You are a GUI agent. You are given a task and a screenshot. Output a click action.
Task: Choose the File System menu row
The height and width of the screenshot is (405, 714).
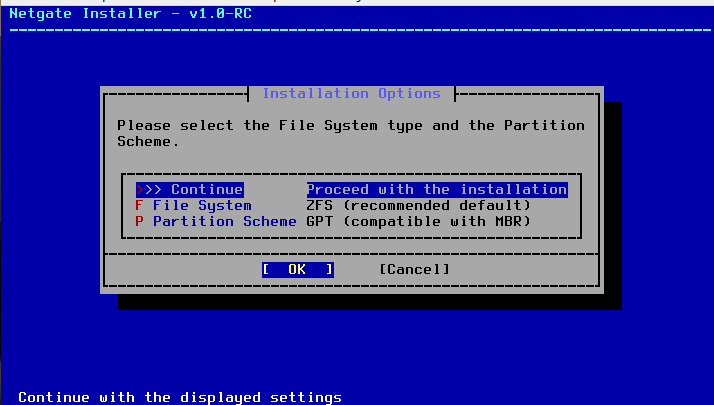(x=201, y=205)
